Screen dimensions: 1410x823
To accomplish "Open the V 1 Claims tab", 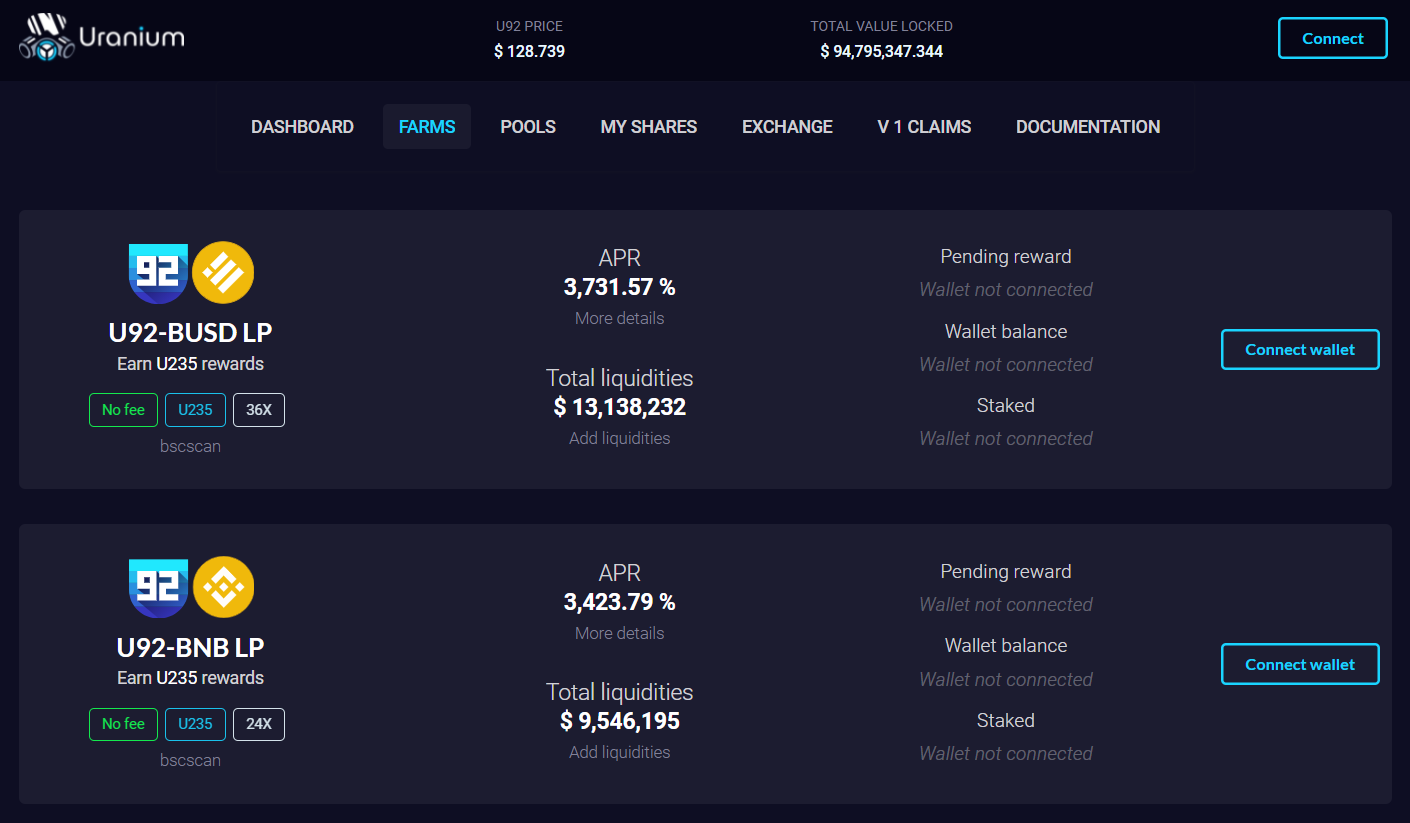I will (x=924, y=127).
